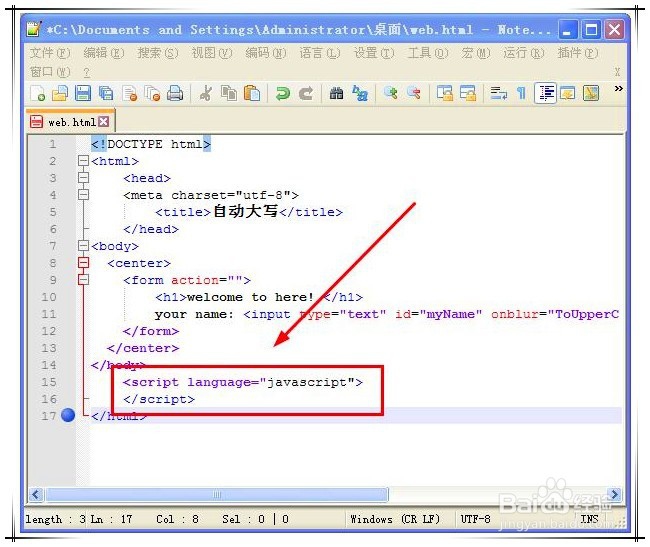Click the Close All documents icon
This screenshot has height=547, width=650.
coord(152,93)
